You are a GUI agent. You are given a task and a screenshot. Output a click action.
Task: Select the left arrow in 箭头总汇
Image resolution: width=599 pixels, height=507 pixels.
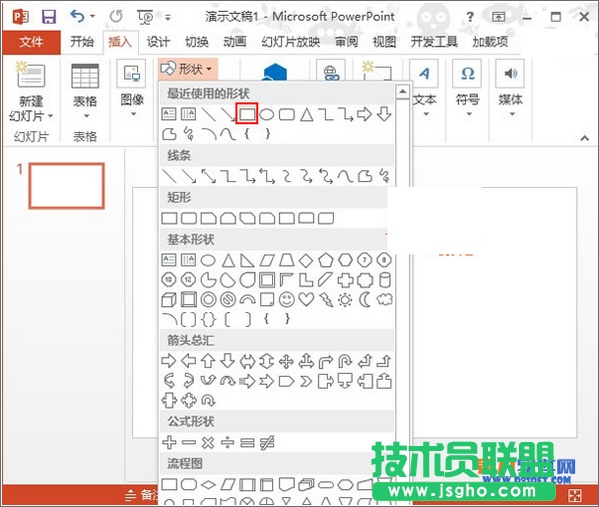pos(189,361)
